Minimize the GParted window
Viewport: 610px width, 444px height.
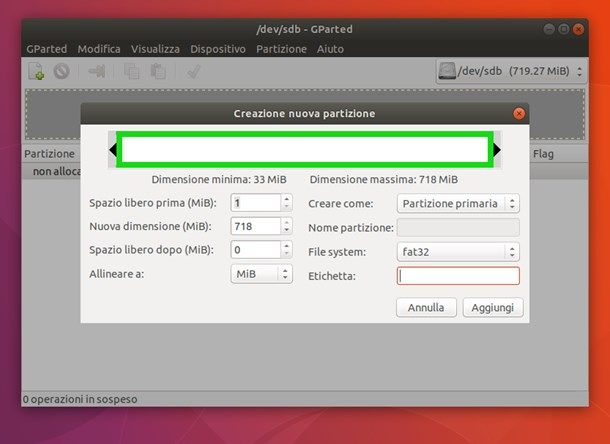(549, 29)
